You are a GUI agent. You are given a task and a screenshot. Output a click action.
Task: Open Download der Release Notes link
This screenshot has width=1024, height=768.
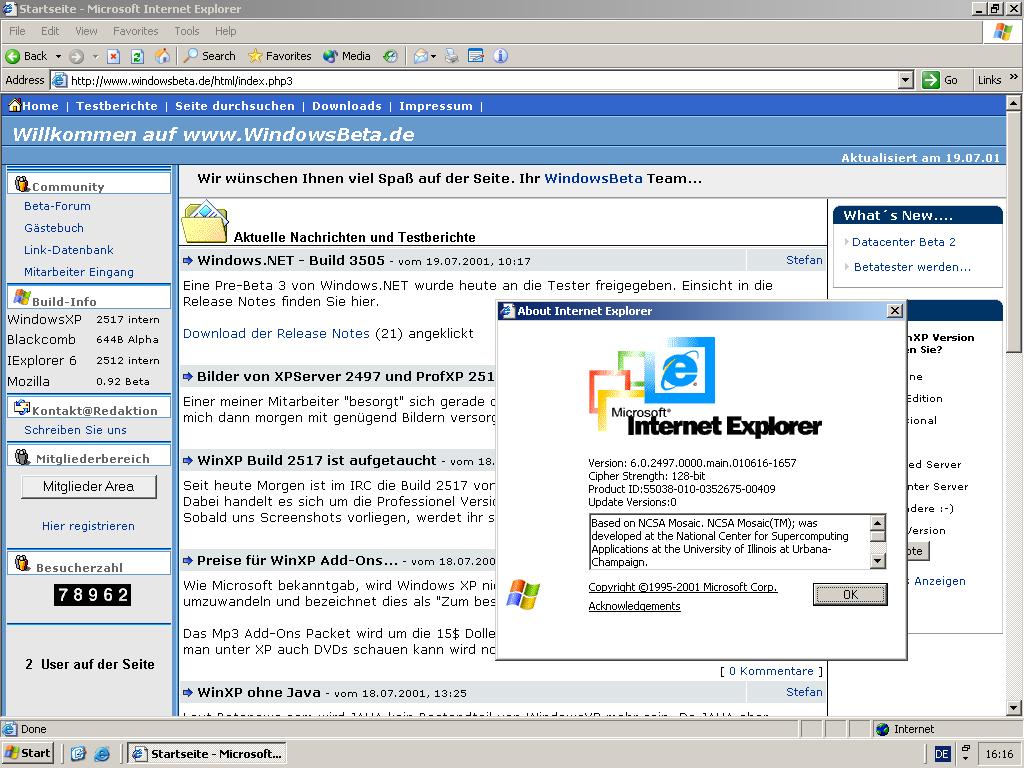(x=276, y=334)
